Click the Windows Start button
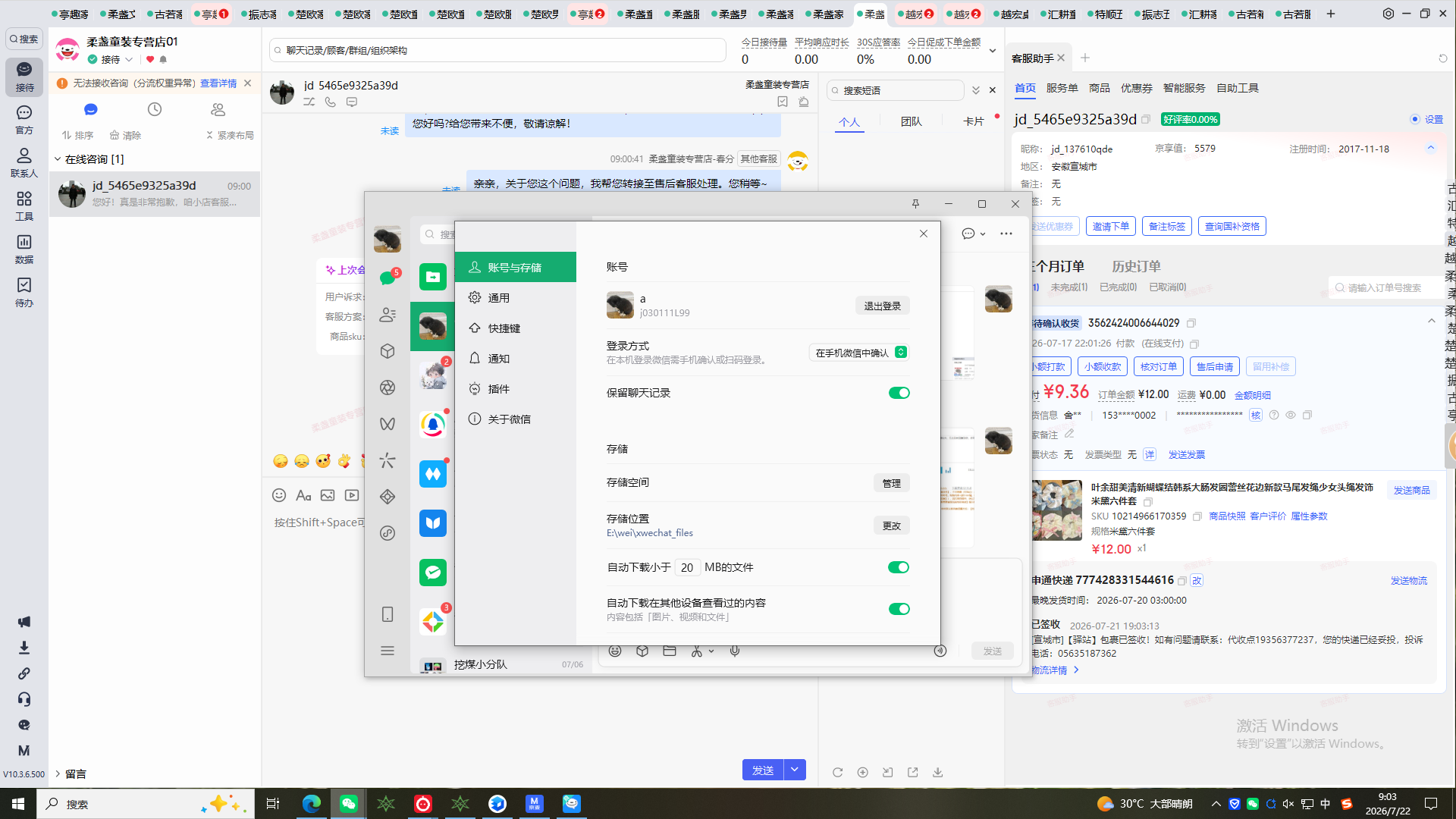 click(18, 804)
